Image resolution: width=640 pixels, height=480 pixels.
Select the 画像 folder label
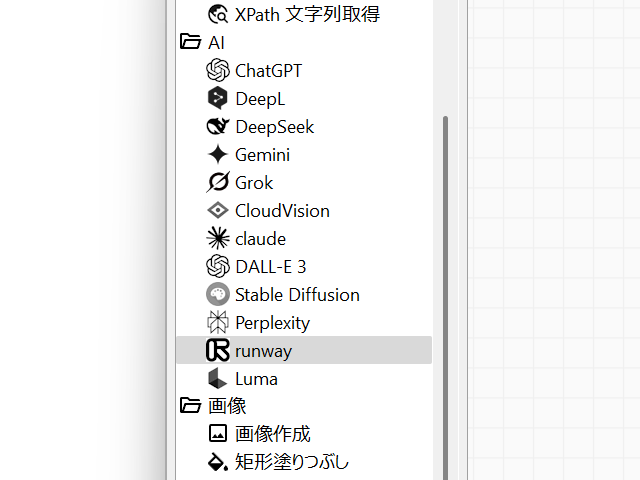(x=227, y=406)
